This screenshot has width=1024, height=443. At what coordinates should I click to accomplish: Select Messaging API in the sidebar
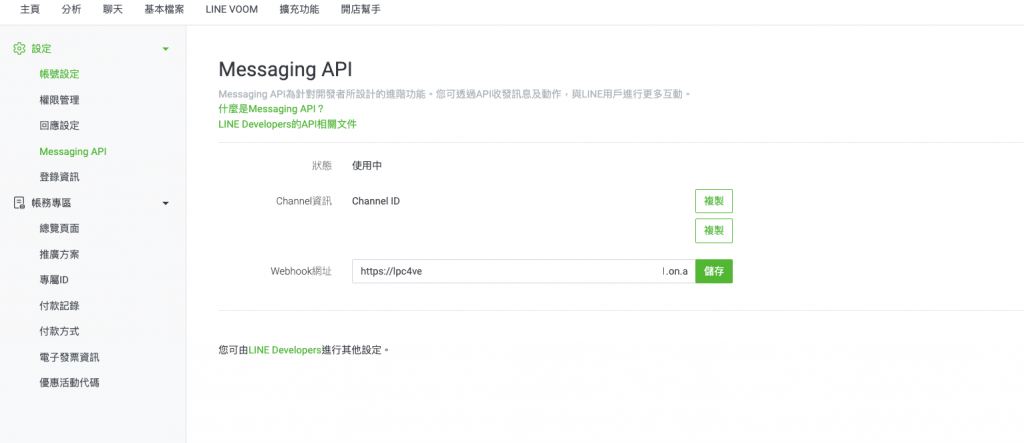point(72,152)
